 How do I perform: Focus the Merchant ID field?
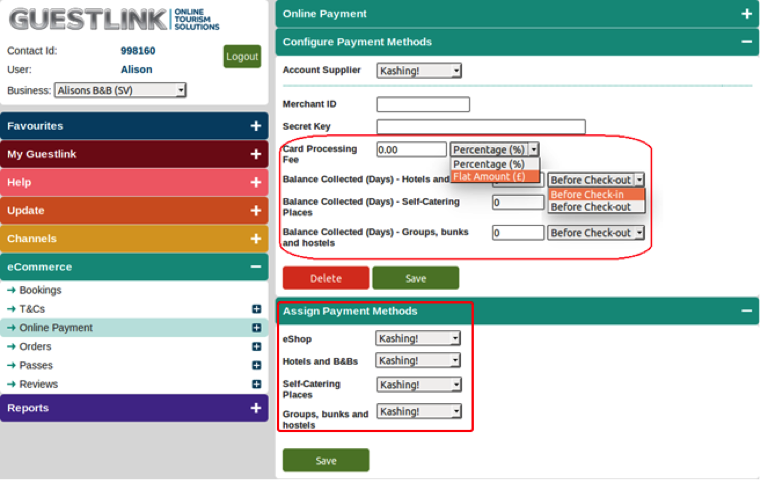(423, 104)
